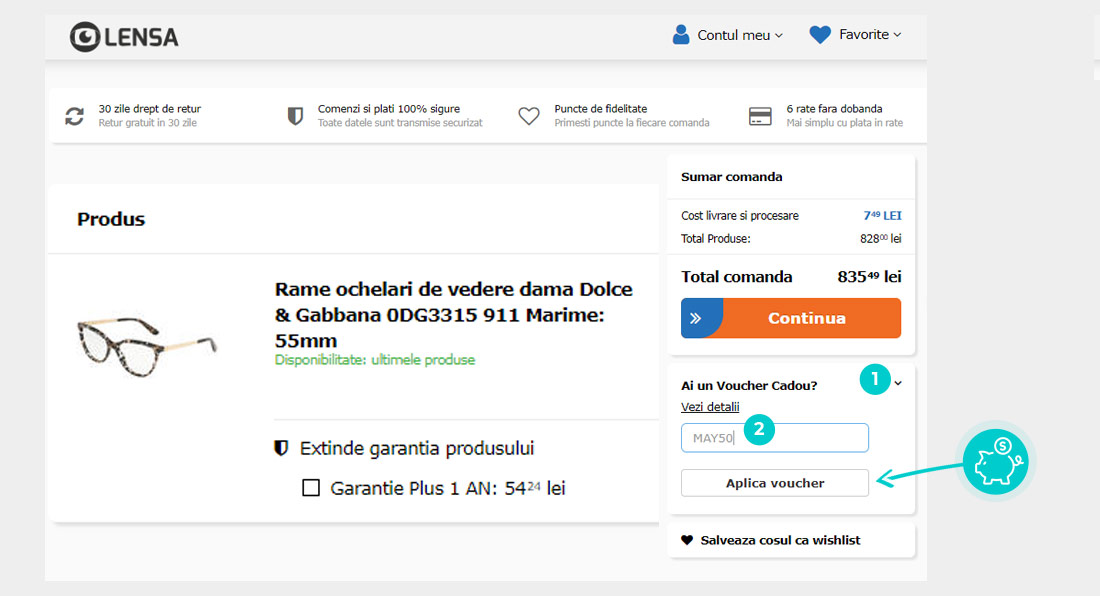Click the blue Favorite heart icon
This screenshot has width=1100, height=596.
point(819,34)
